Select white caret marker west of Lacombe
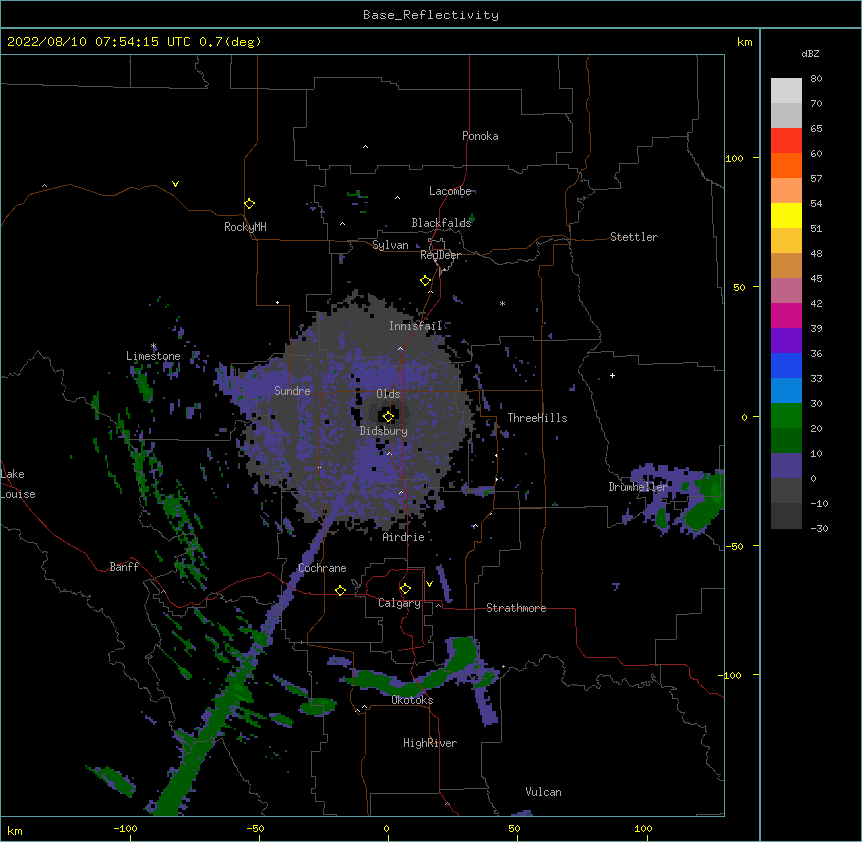This screenshot has height=842, width=862. pyautogui.click(x=397, y=198)
